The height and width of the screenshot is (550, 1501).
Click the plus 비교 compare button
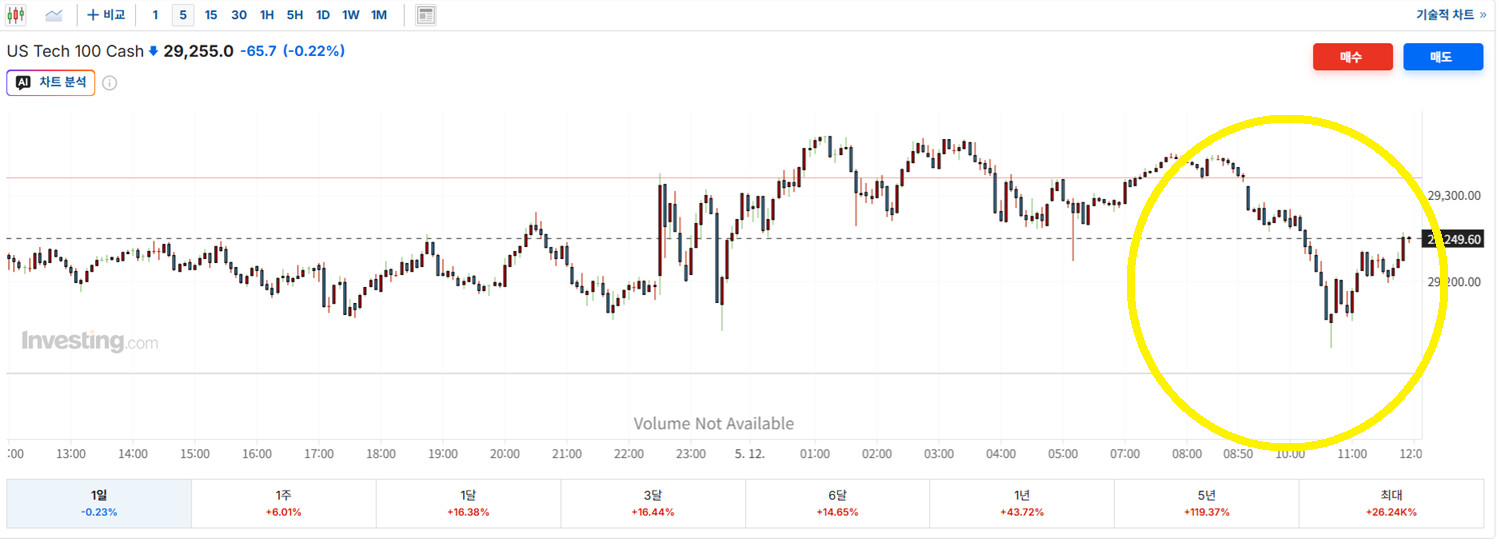point(106,15)
